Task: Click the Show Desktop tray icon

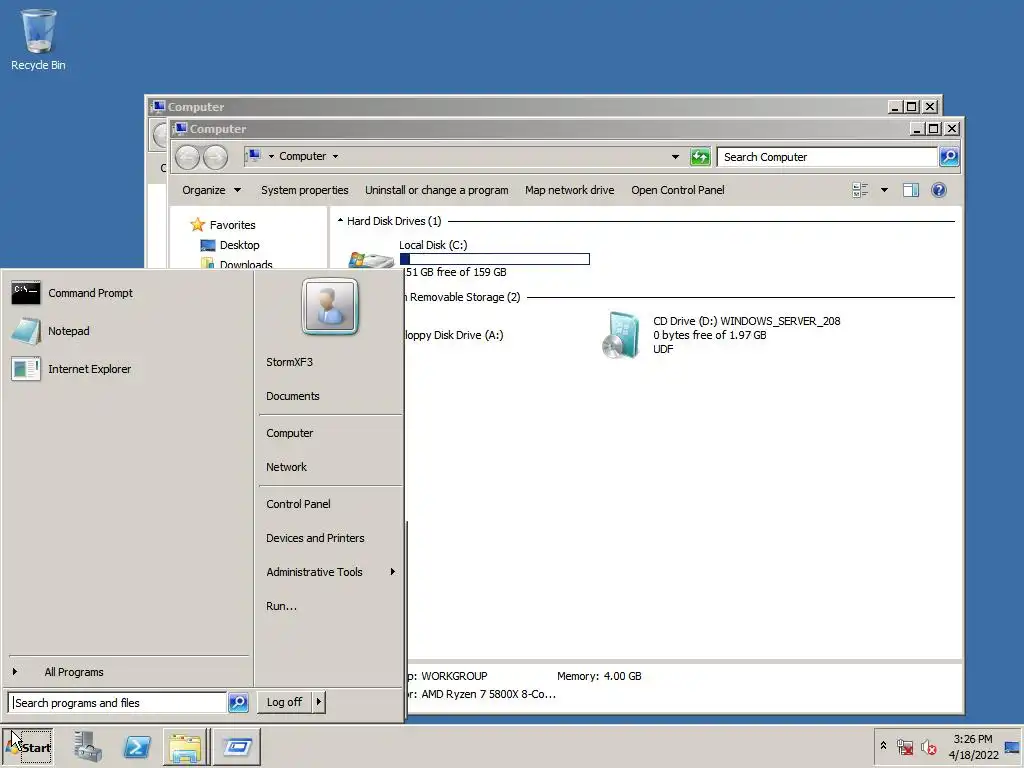Action: click(x=1012, y=746)
